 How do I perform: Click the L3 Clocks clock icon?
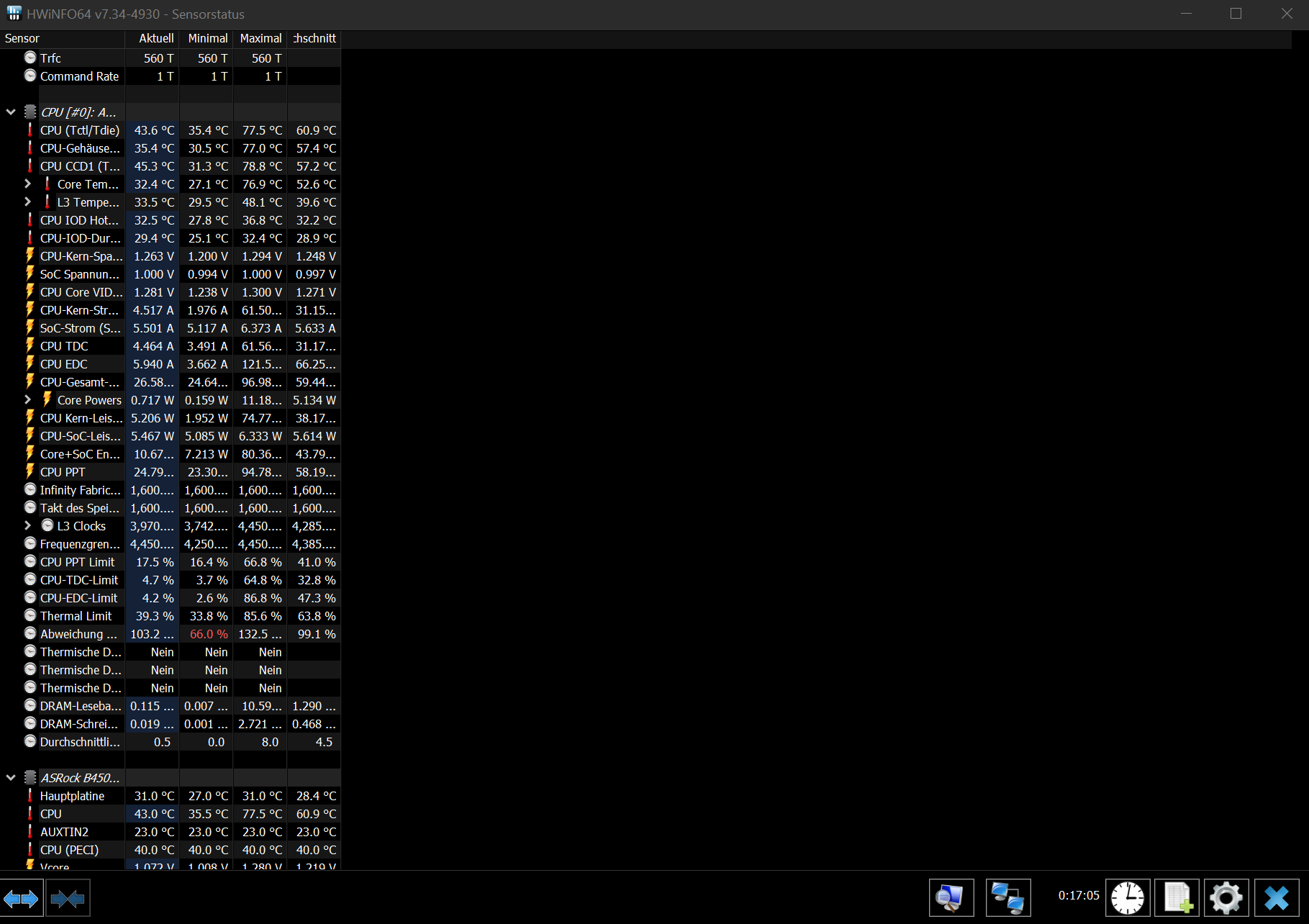point(47,525)
